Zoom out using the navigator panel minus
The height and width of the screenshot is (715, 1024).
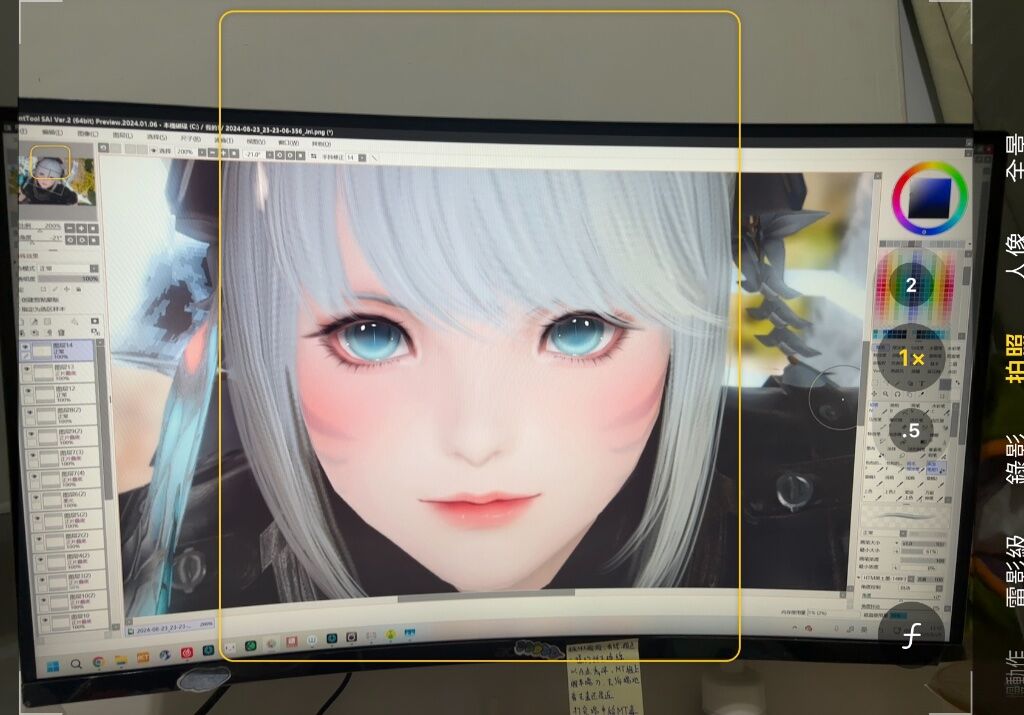70,228
